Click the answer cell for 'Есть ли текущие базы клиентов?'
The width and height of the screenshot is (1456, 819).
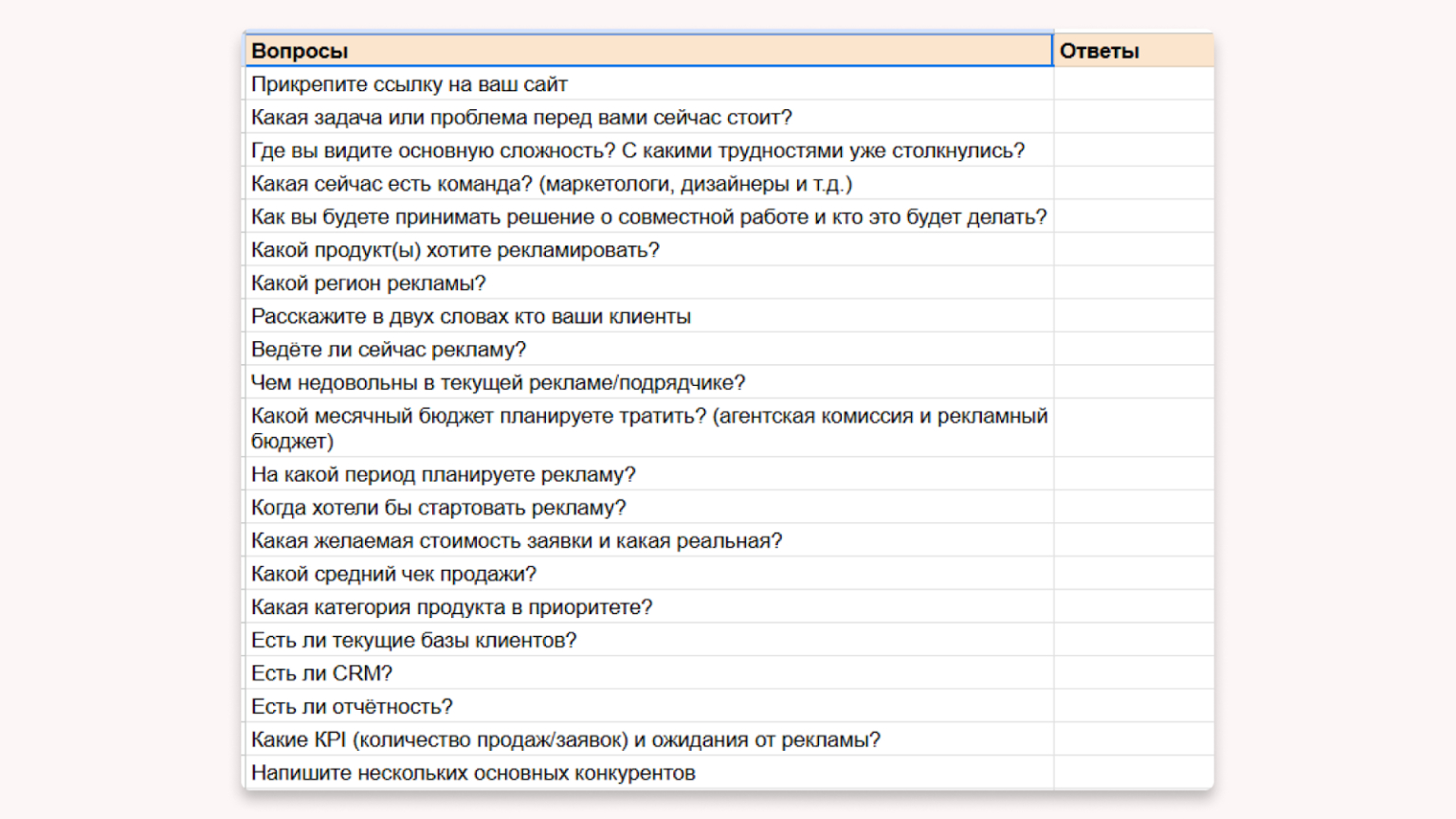(1133, 641)
